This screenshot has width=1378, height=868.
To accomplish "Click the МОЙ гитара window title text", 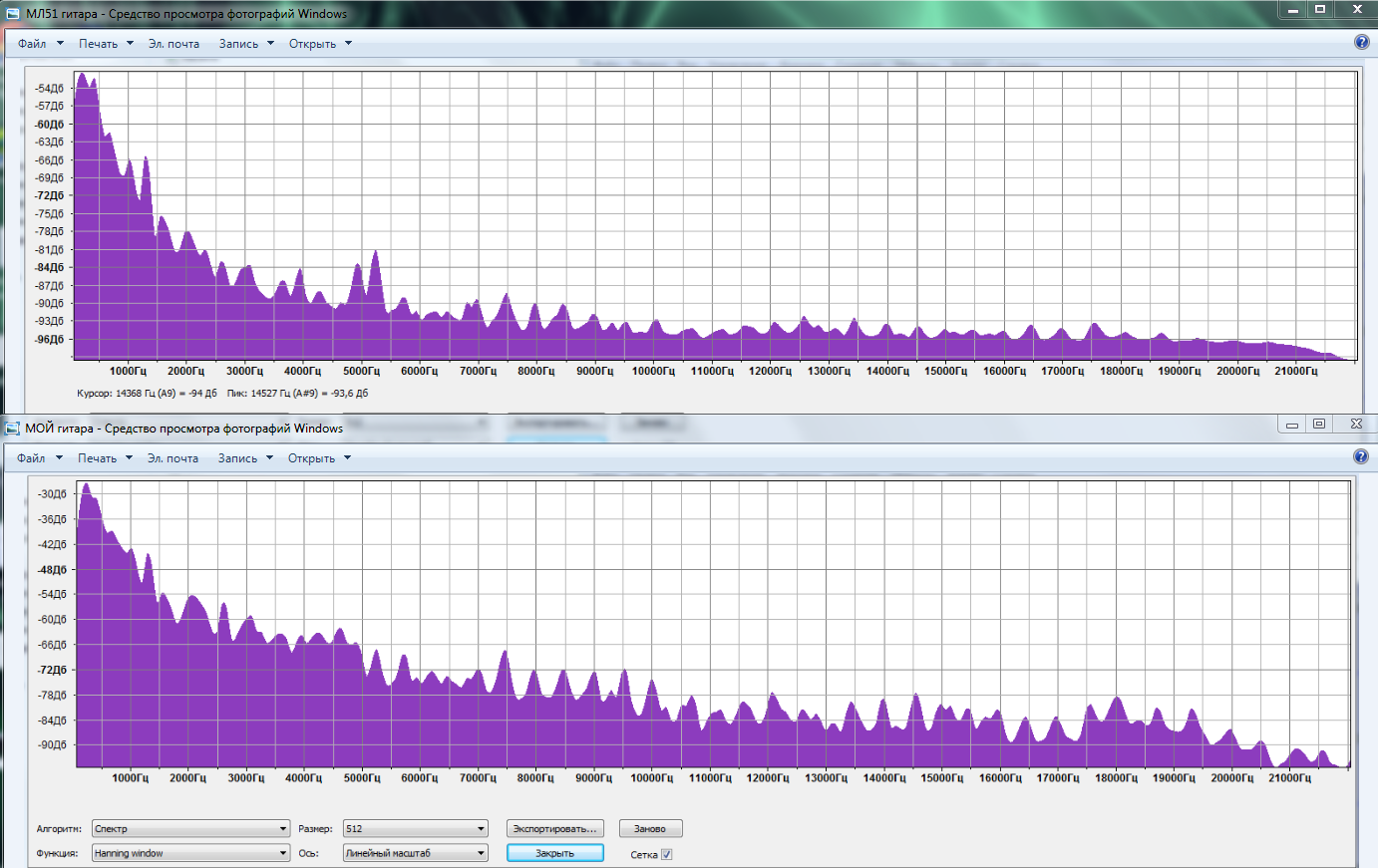I will click(x=183, y=429).
